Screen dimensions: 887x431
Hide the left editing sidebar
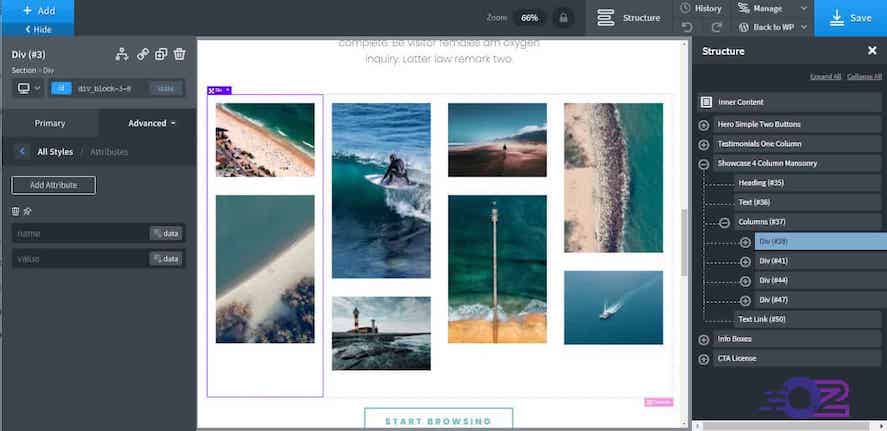point(37,30)
